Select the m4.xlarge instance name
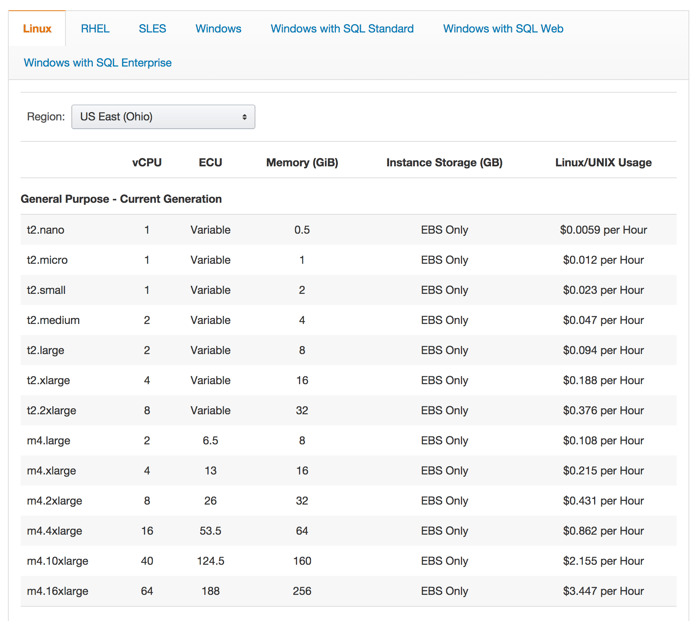Image resolution: width=698 pixels, height=621 pixels. (51, 471)
